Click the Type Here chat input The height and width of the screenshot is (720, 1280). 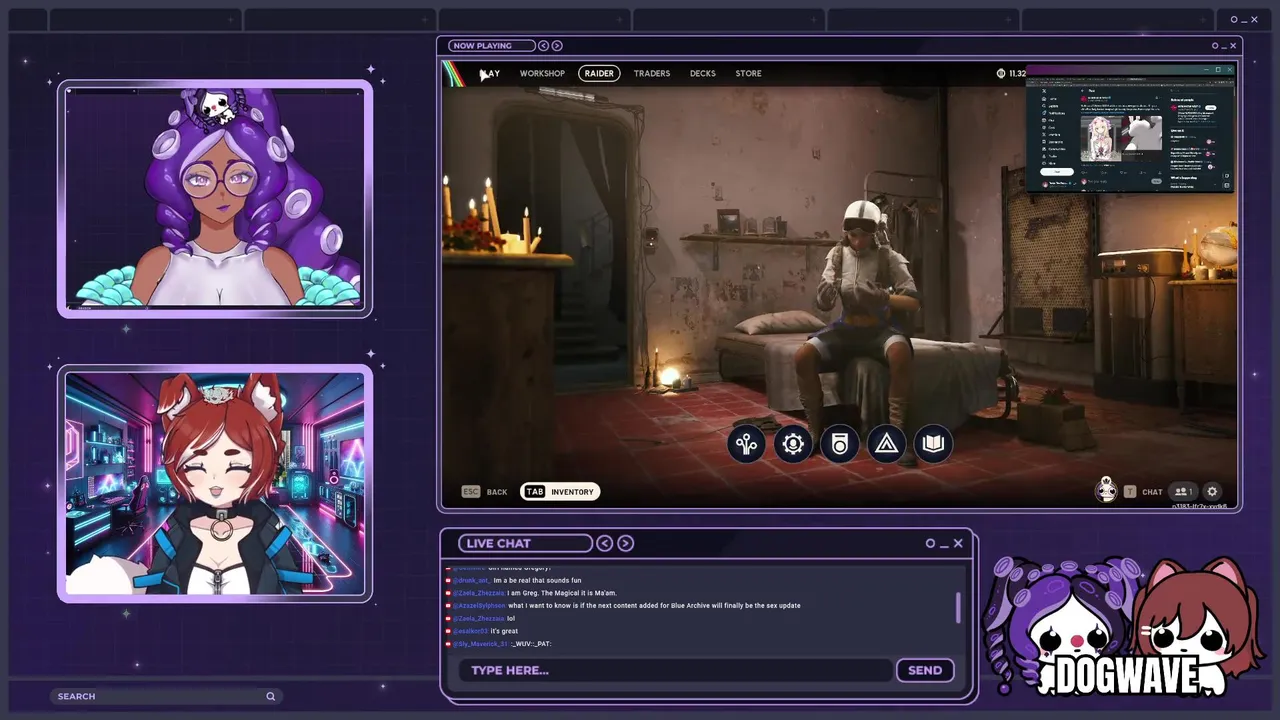(x=675, y=670)
